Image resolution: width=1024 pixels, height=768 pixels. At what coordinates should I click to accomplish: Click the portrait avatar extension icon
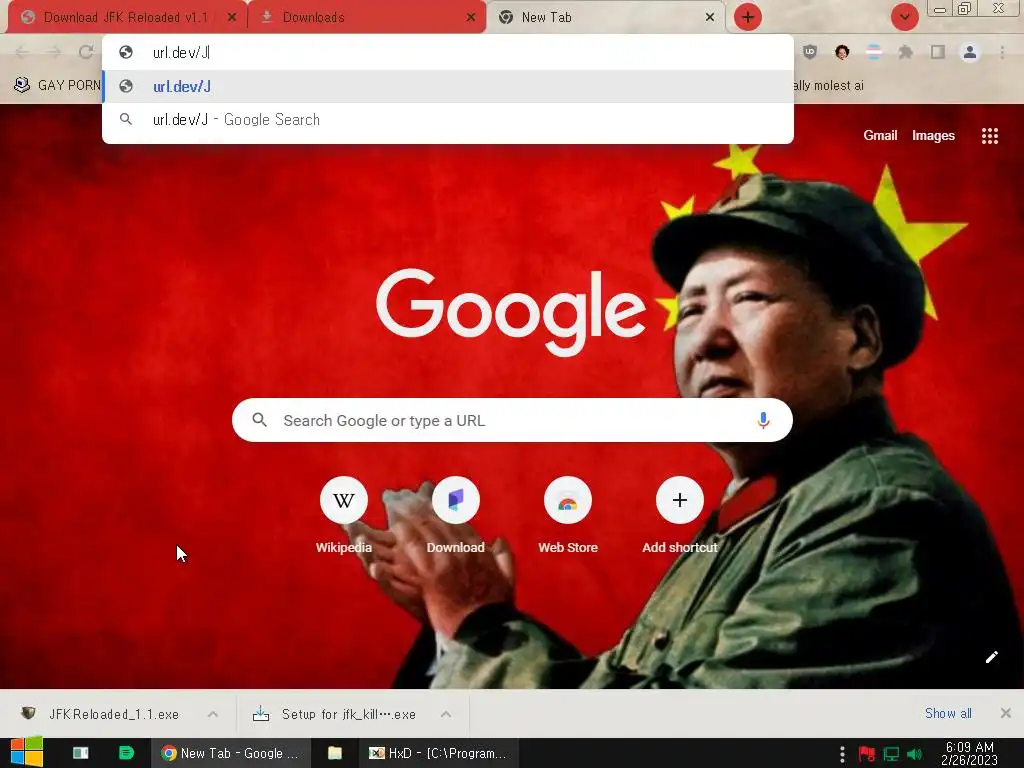click(x=842, y=52)
